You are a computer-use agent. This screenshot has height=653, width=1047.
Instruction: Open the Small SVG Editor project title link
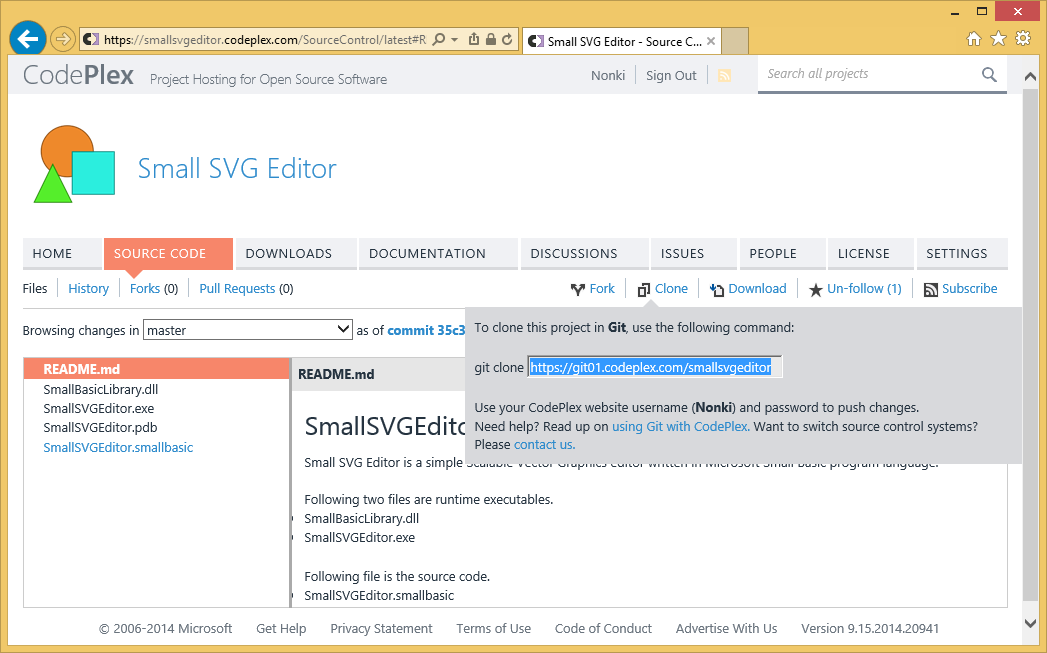237,168
